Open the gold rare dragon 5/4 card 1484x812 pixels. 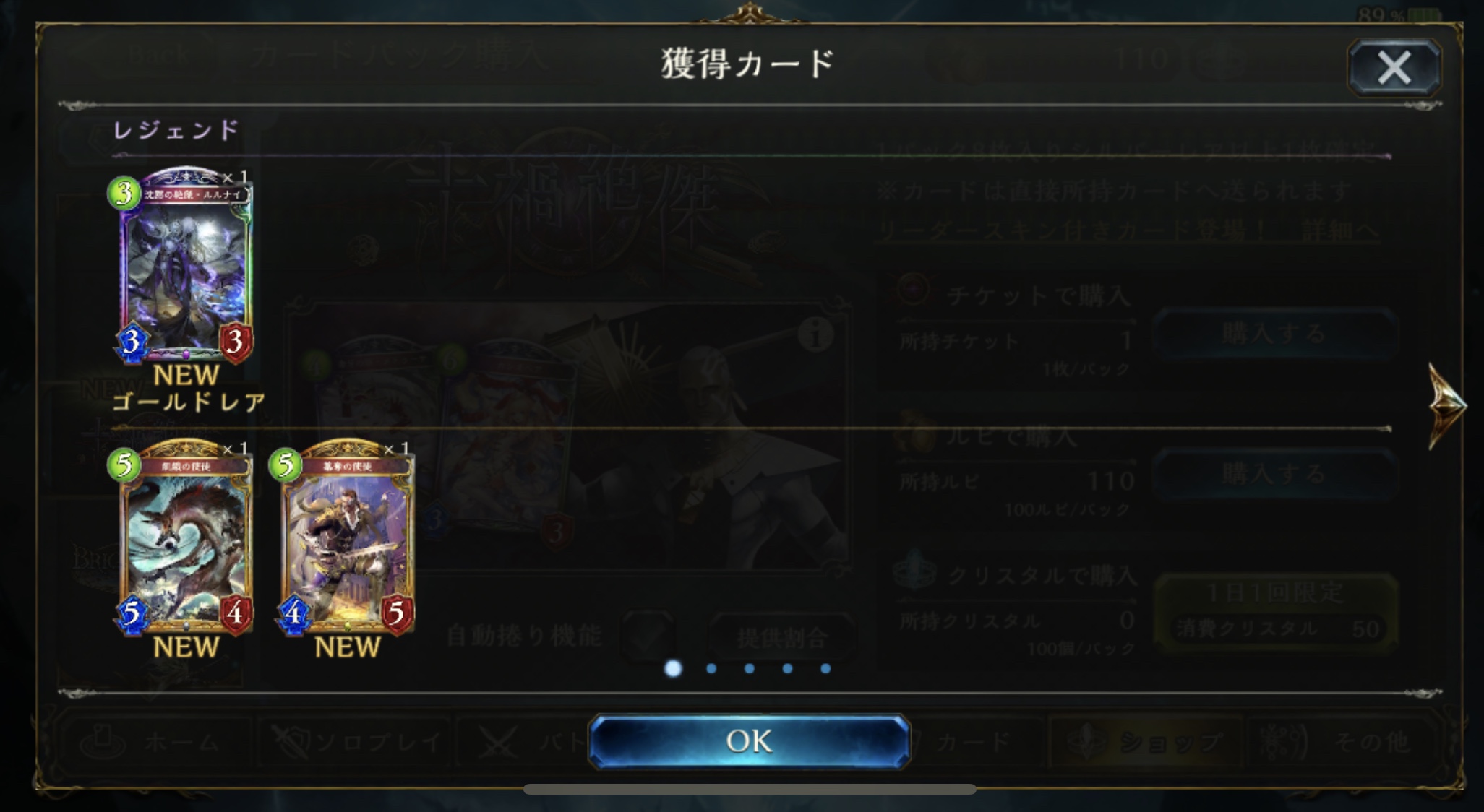coord(186,537)
